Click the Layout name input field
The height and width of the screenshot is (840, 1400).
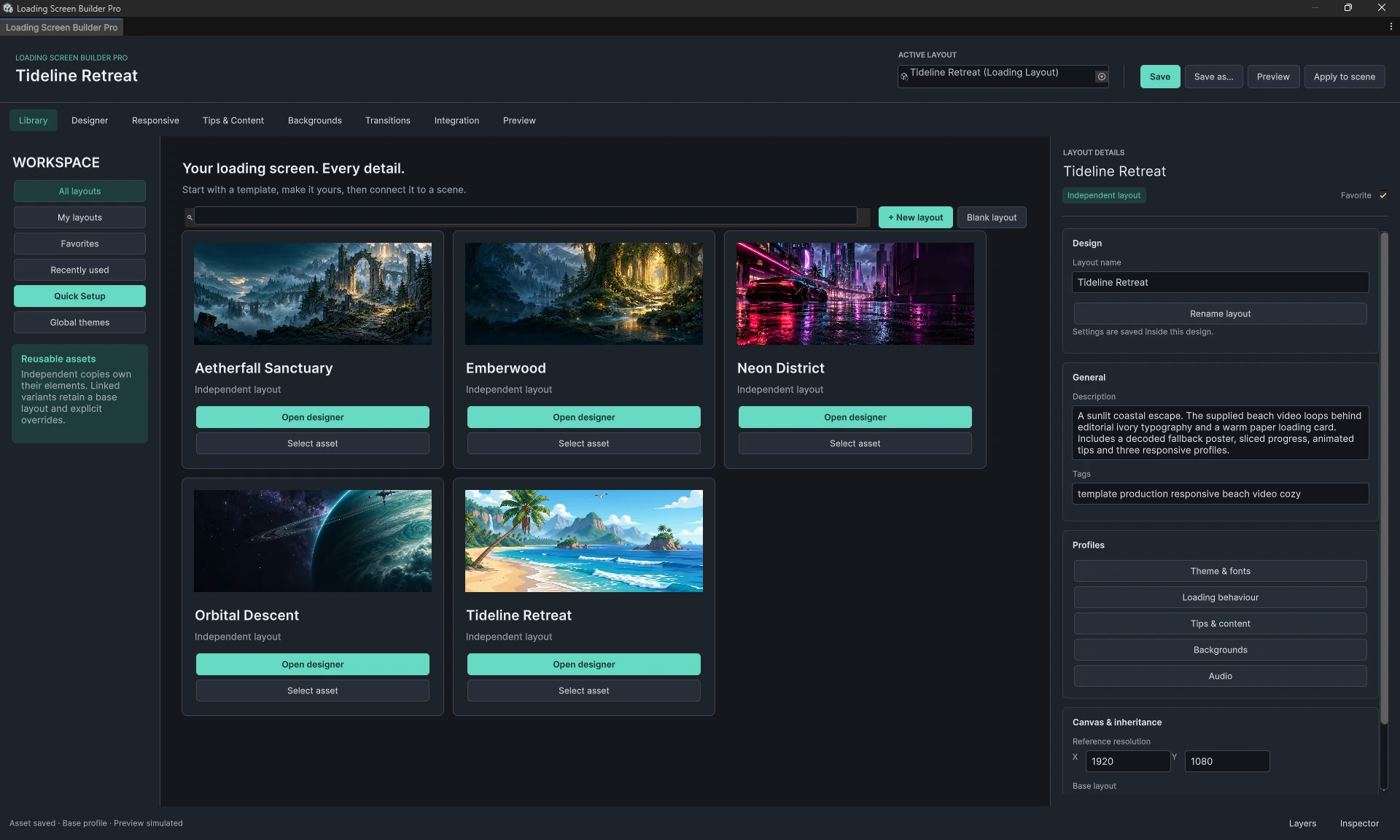(1221, 282)
